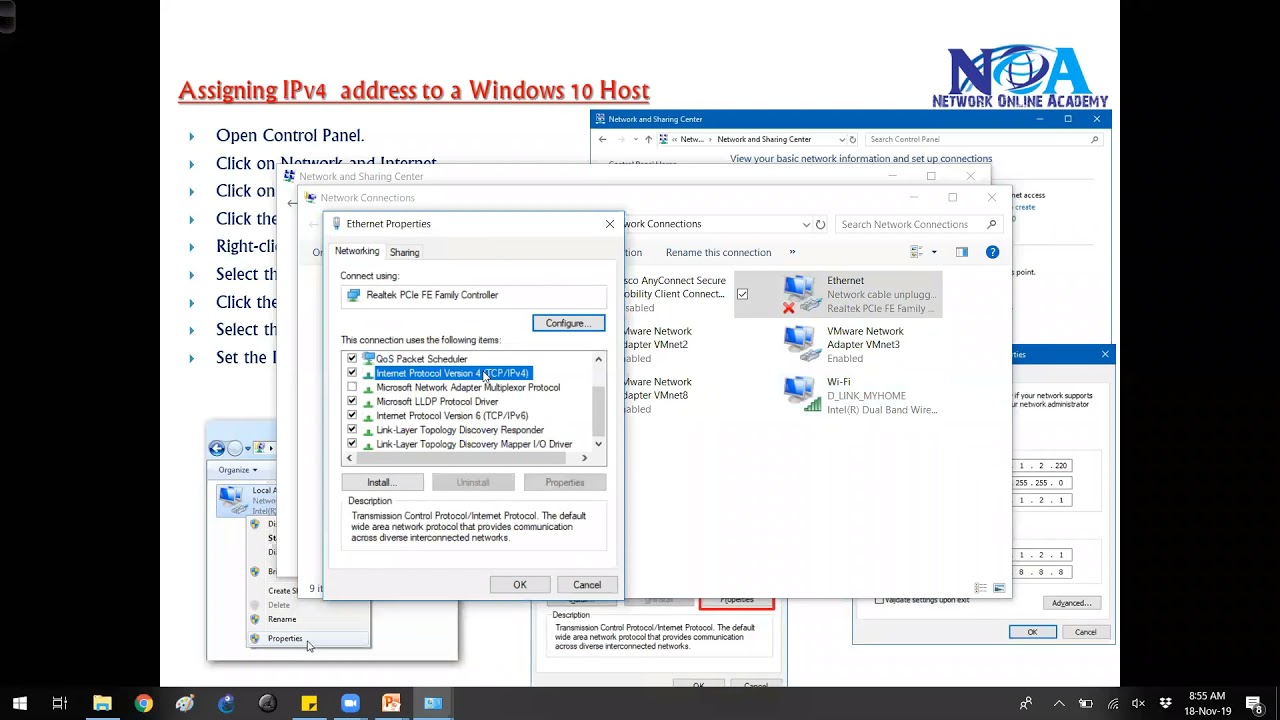Open the notification center icon
The image size is (1280, 720).
click(1255, 703)
